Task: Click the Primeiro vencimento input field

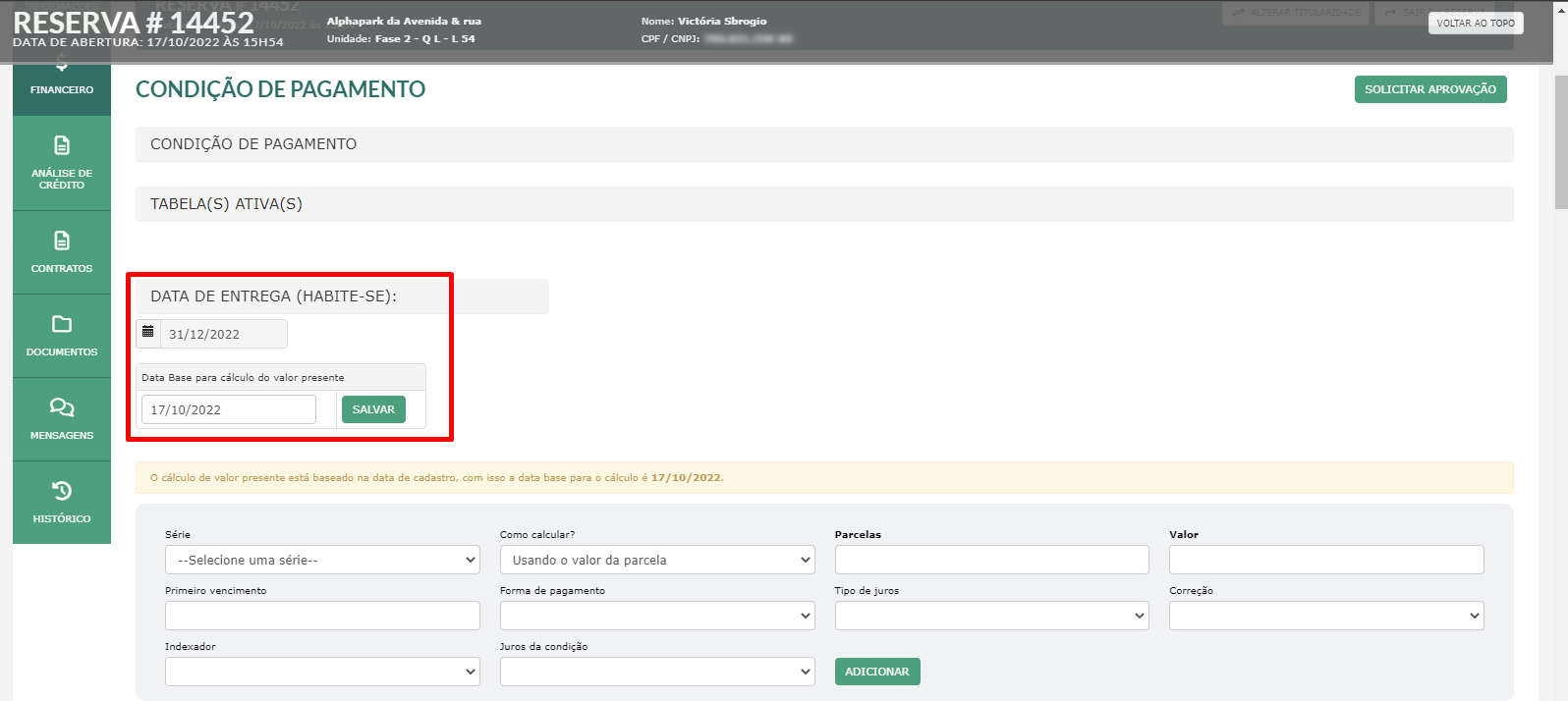Action: (322, 616)
